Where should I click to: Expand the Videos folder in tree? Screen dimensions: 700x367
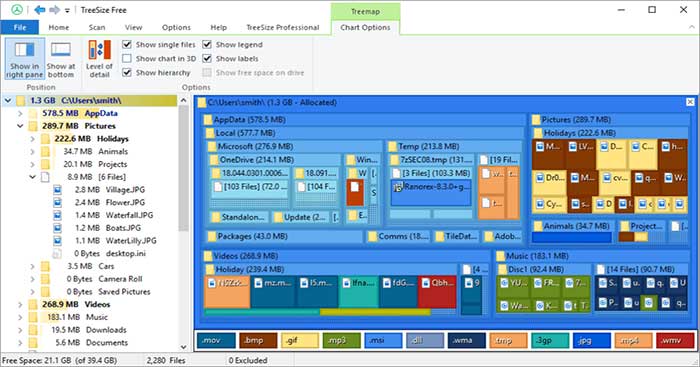tap(20, 304)
